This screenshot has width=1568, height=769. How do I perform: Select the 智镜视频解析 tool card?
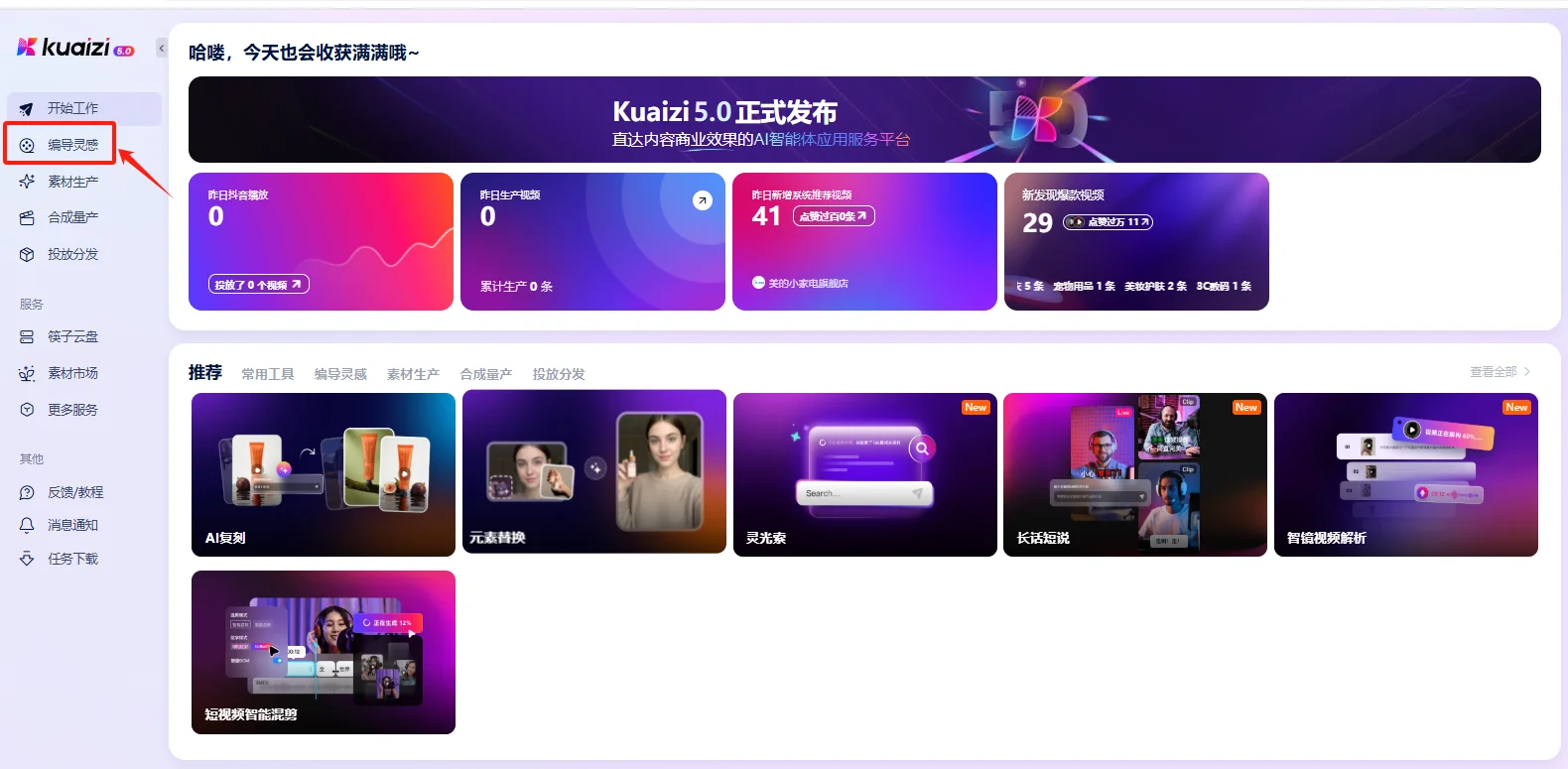click(x=1406, y=474)
